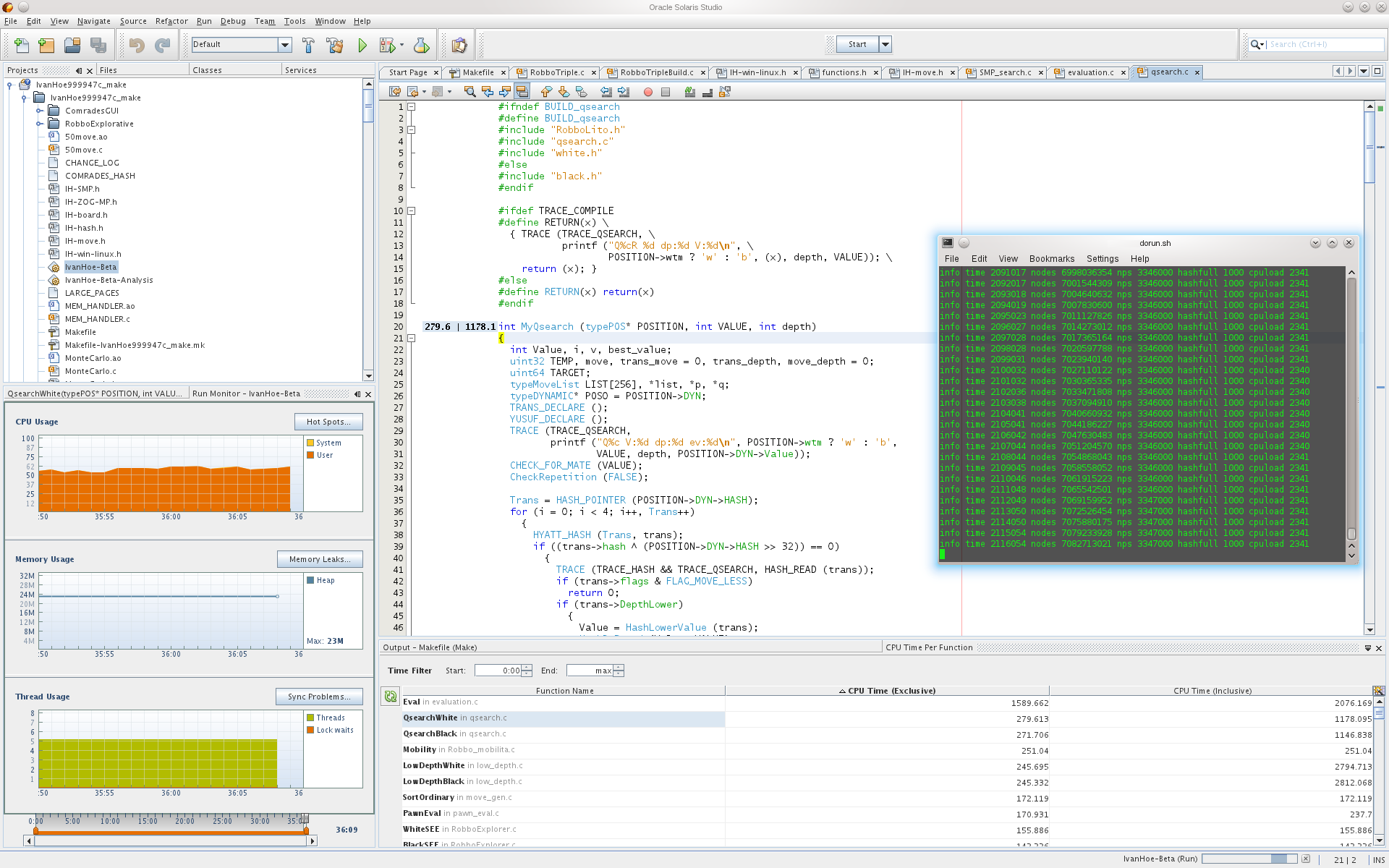Click the Hot Spots... button
This screenshot has height=868, width=1389.
pyautogui.click(x=328, y=422)
